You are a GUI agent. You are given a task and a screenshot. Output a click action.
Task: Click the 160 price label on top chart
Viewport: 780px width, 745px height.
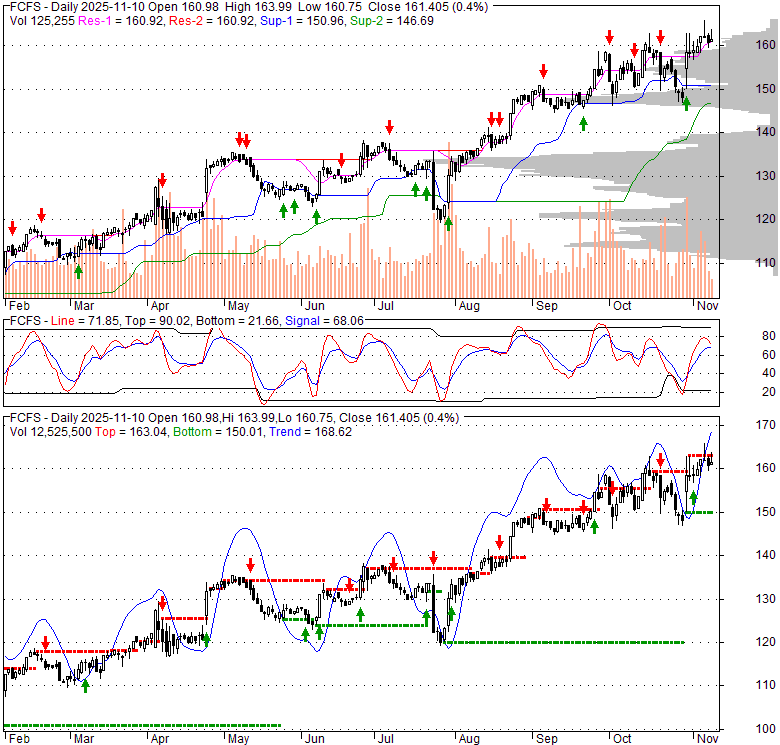click(765, 45)
